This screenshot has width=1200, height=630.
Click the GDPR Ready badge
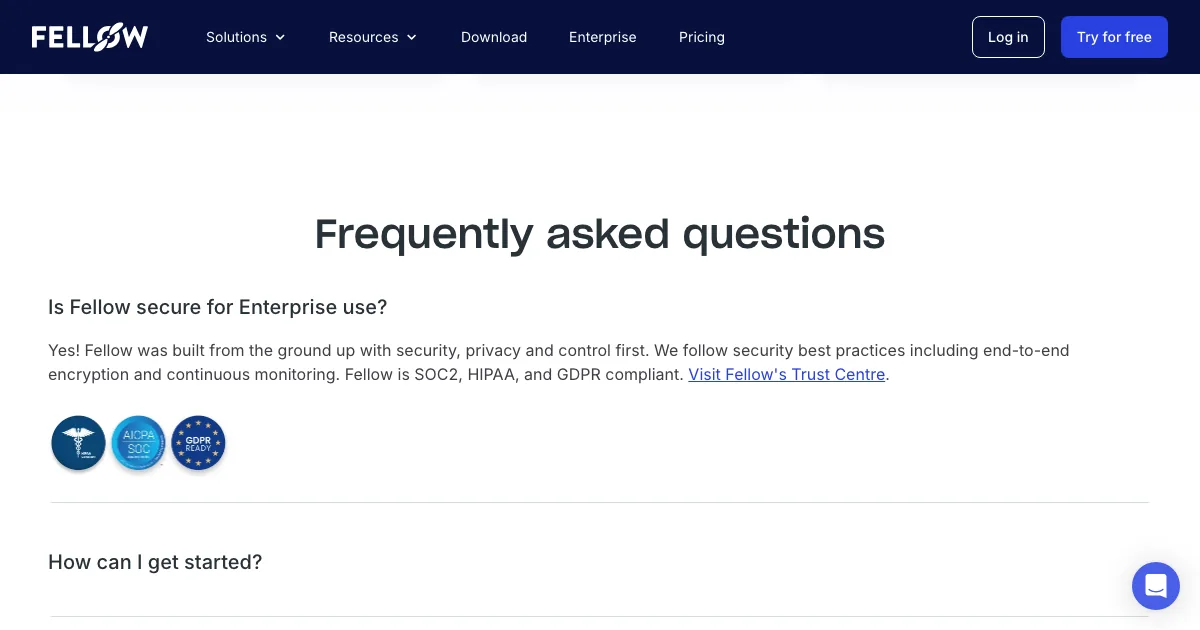198,443
